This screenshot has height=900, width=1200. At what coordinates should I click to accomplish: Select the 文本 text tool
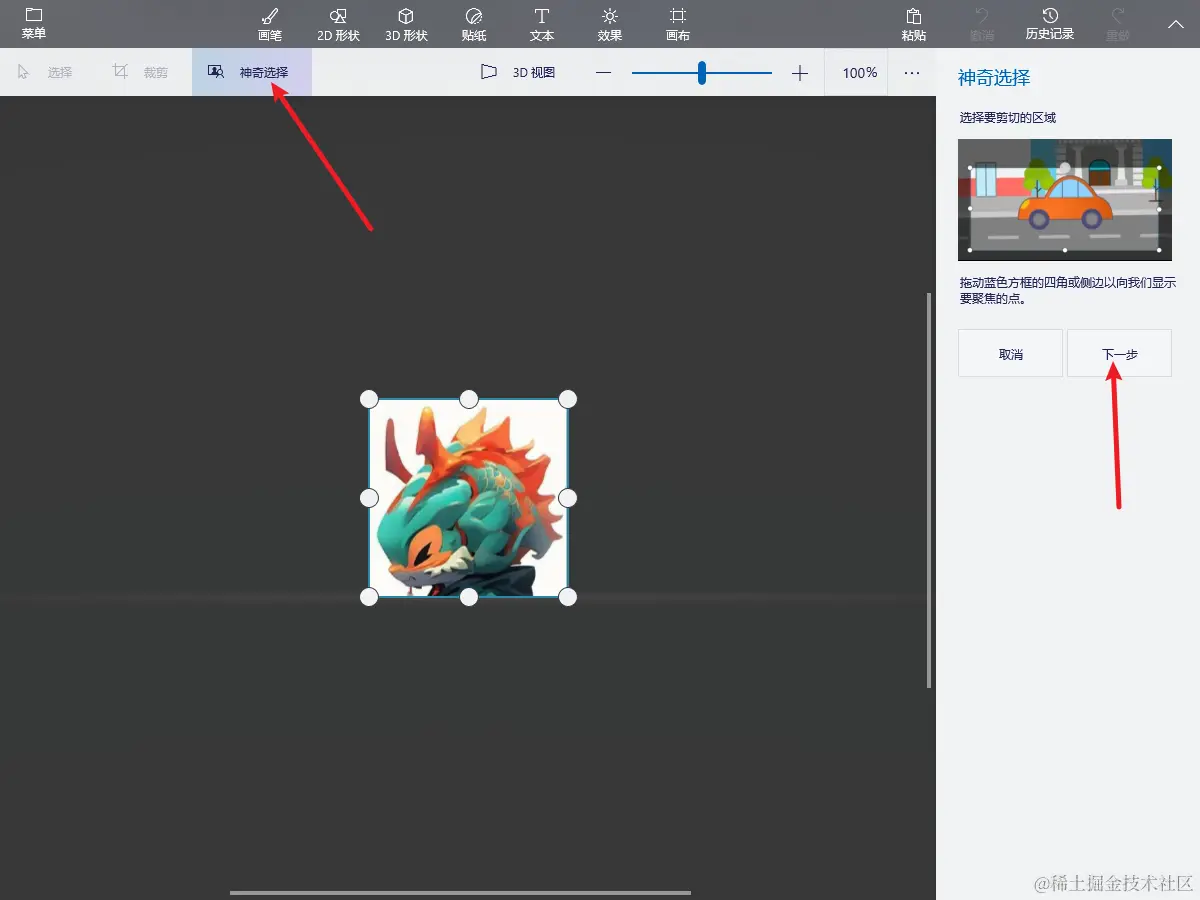pos(542,24)
